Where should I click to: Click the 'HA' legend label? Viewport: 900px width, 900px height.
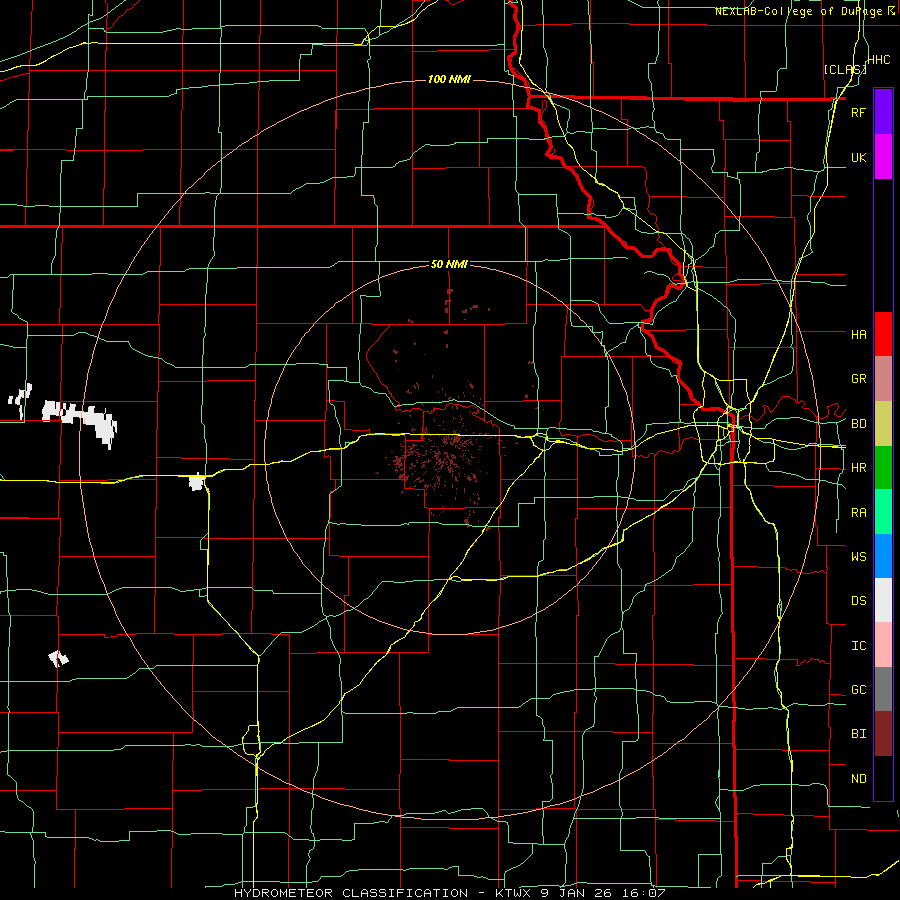pyautogui.click(x=858, y=334)
